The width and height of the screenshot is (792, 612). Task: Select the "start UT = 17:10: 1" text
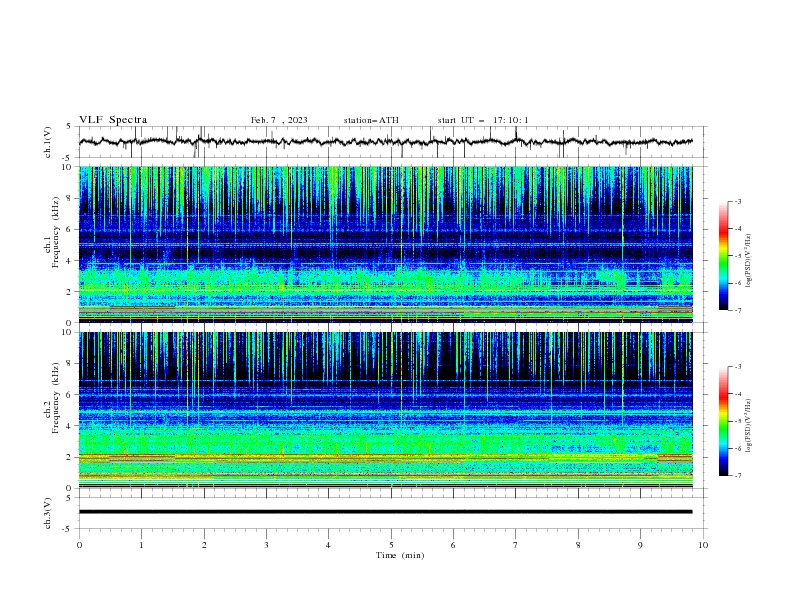coord(483,120)
